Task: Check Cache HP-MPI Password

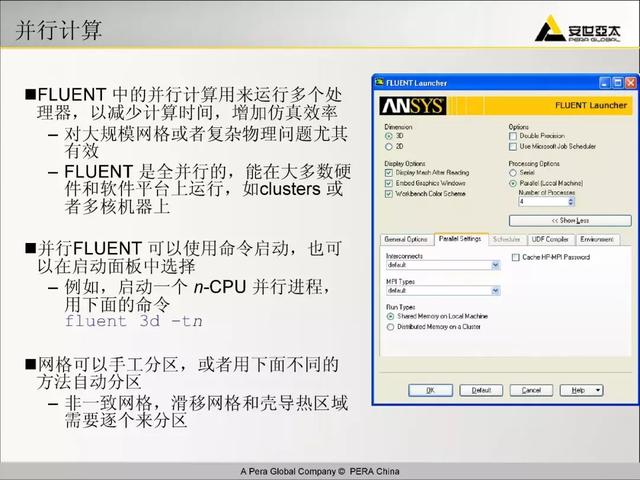Action: (x=516, y=258)
